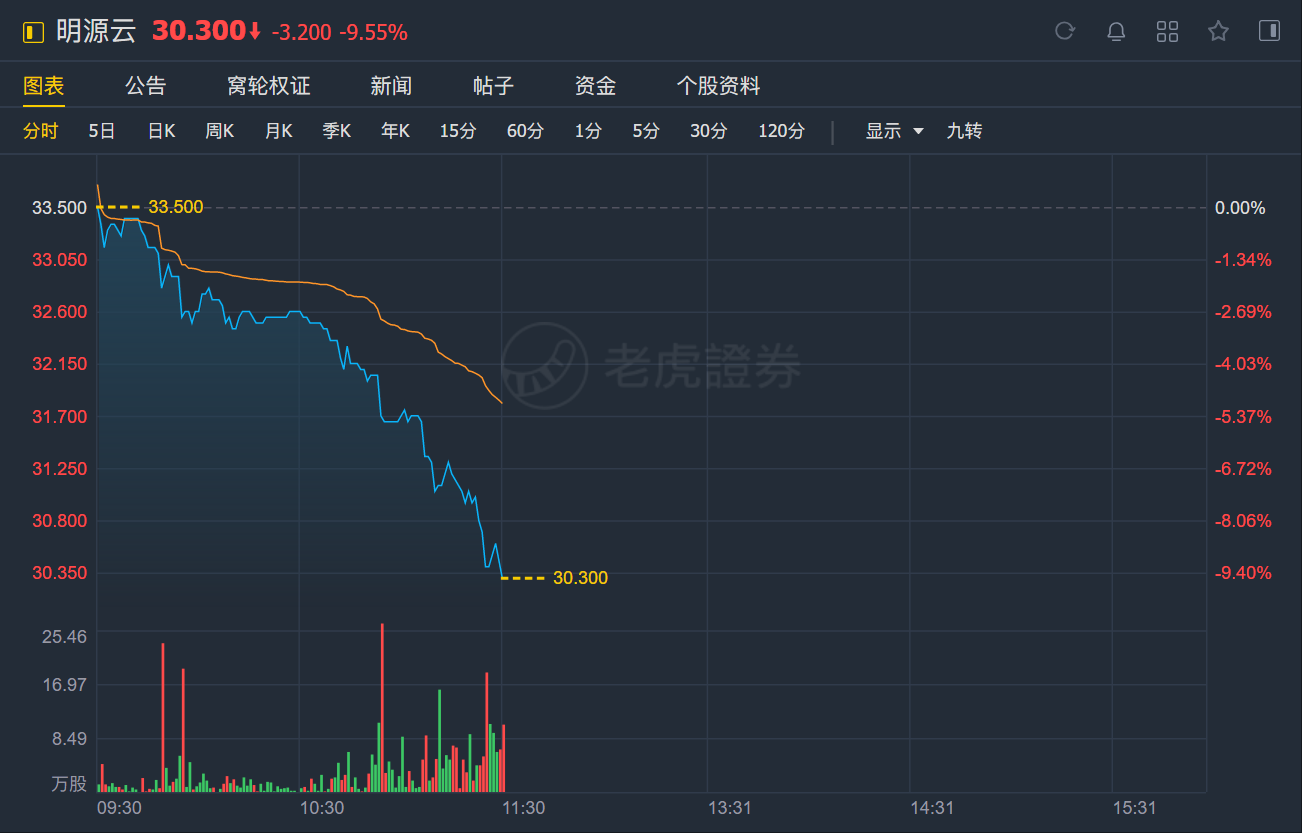Image resolution: width=1302 pixels, height=833 pixels.
Task: Switch to 新闻 tab
Action: tap(391, 86)
